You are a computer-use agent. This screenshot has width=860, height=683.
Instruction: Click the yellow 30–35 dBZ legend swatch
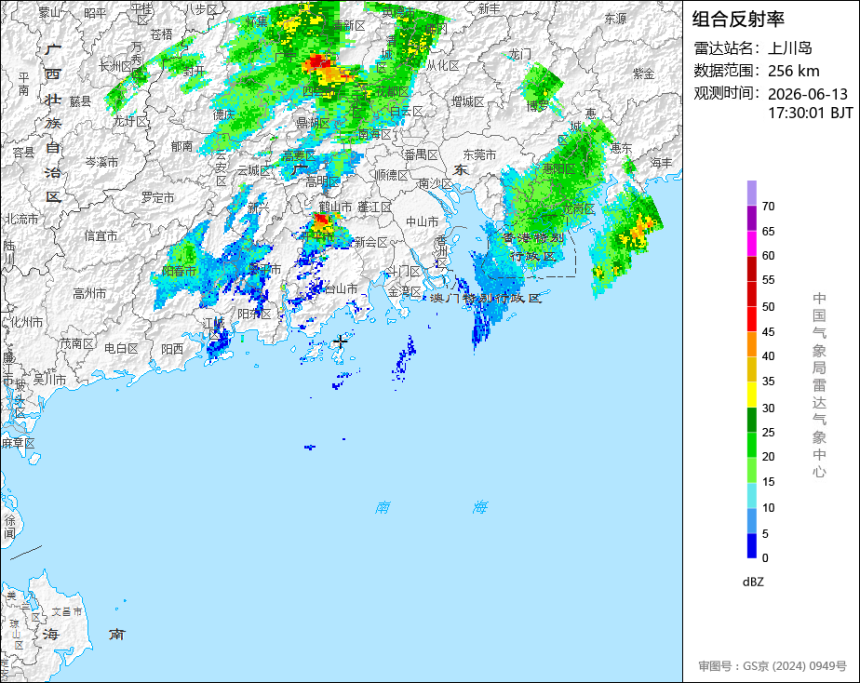point(751,394)
